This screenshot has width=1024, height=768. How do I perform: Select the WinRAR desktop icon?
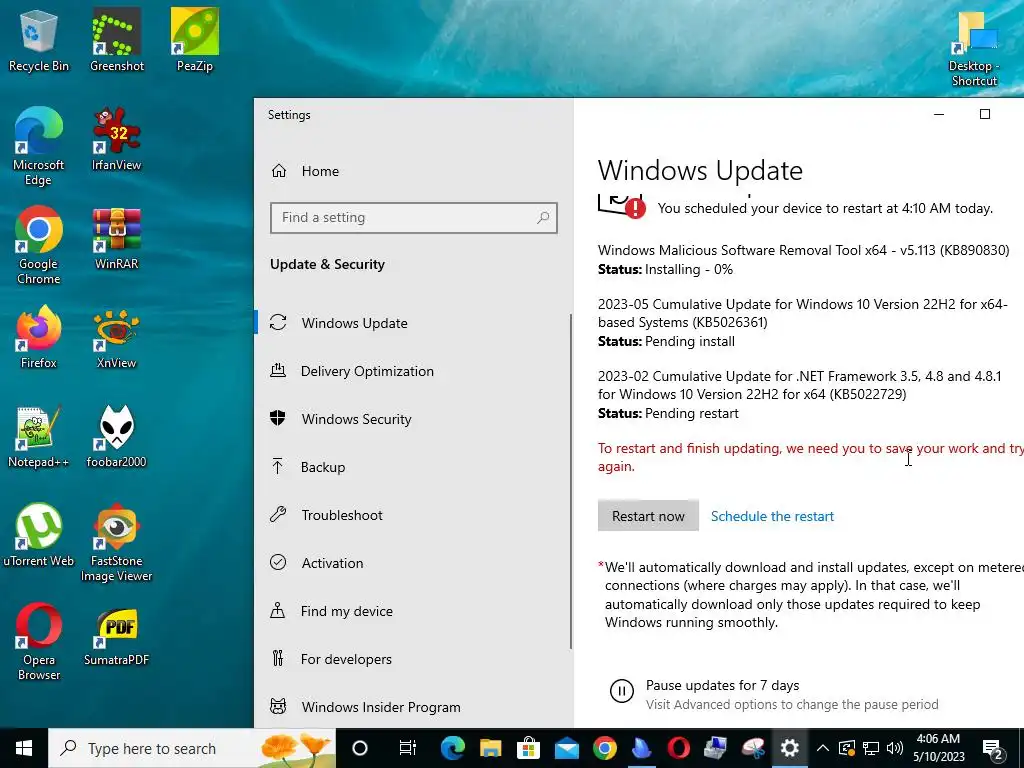(x=117, y=239)
